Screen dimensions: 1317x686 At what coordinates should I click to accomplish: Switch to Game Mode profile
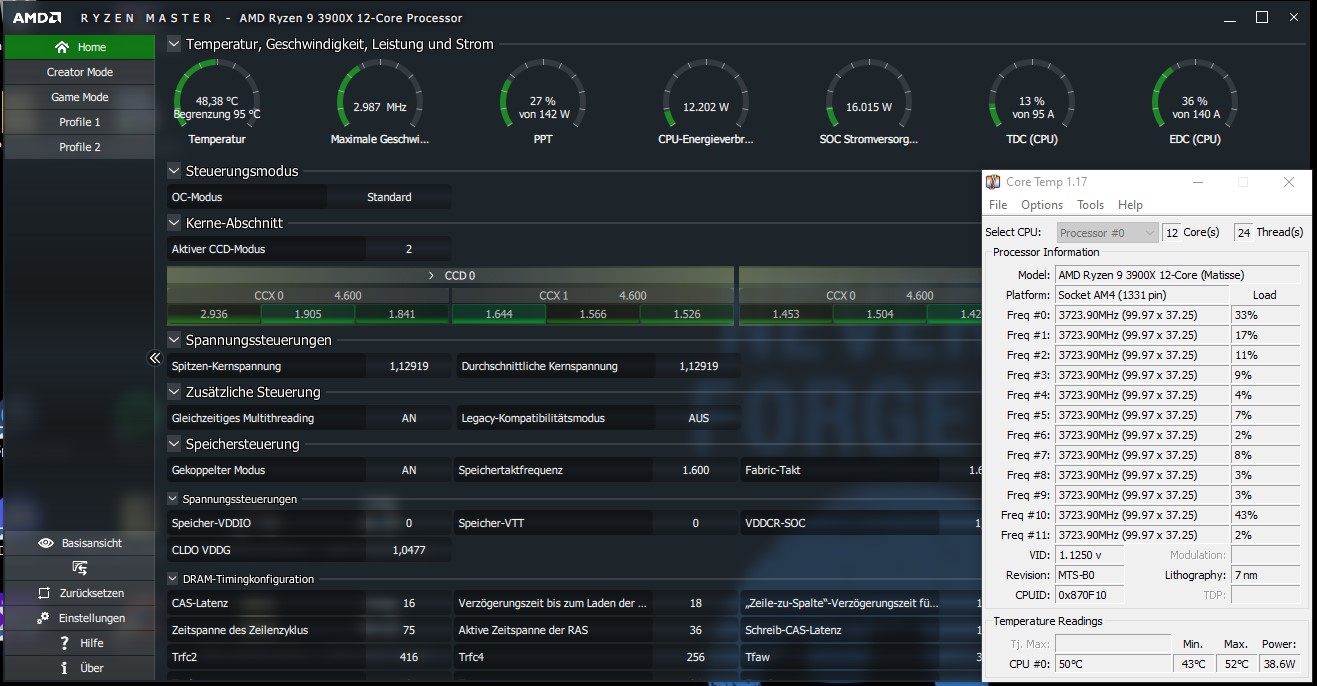[80, 97]
